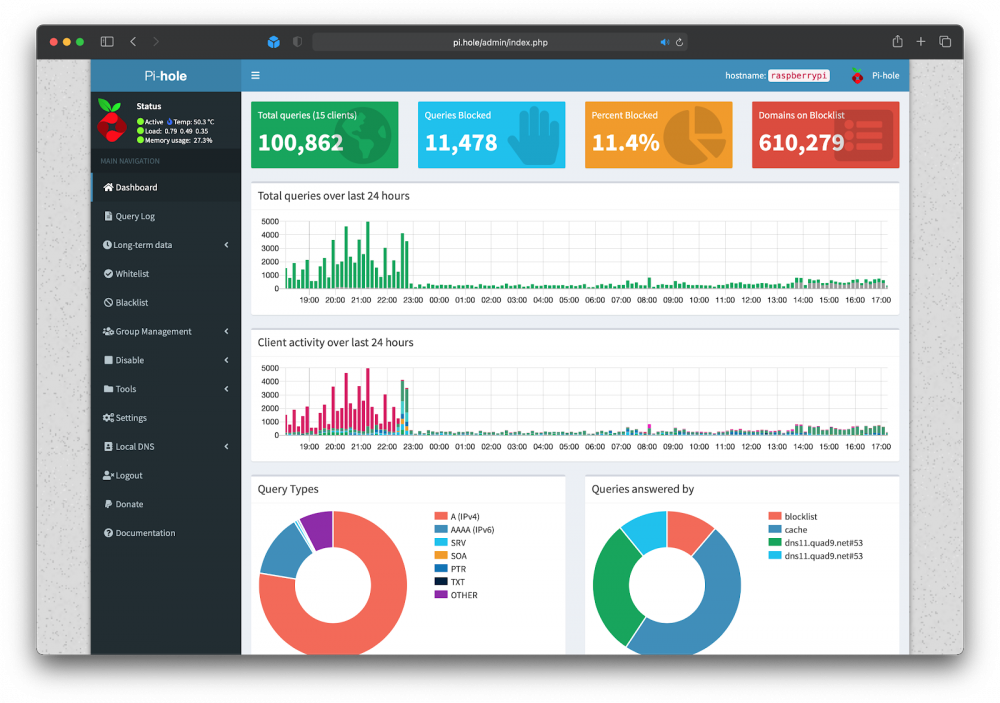Viewport: 1000px width, 703px height.
Task: Open Settings from the sidebar
Action: 130,418
